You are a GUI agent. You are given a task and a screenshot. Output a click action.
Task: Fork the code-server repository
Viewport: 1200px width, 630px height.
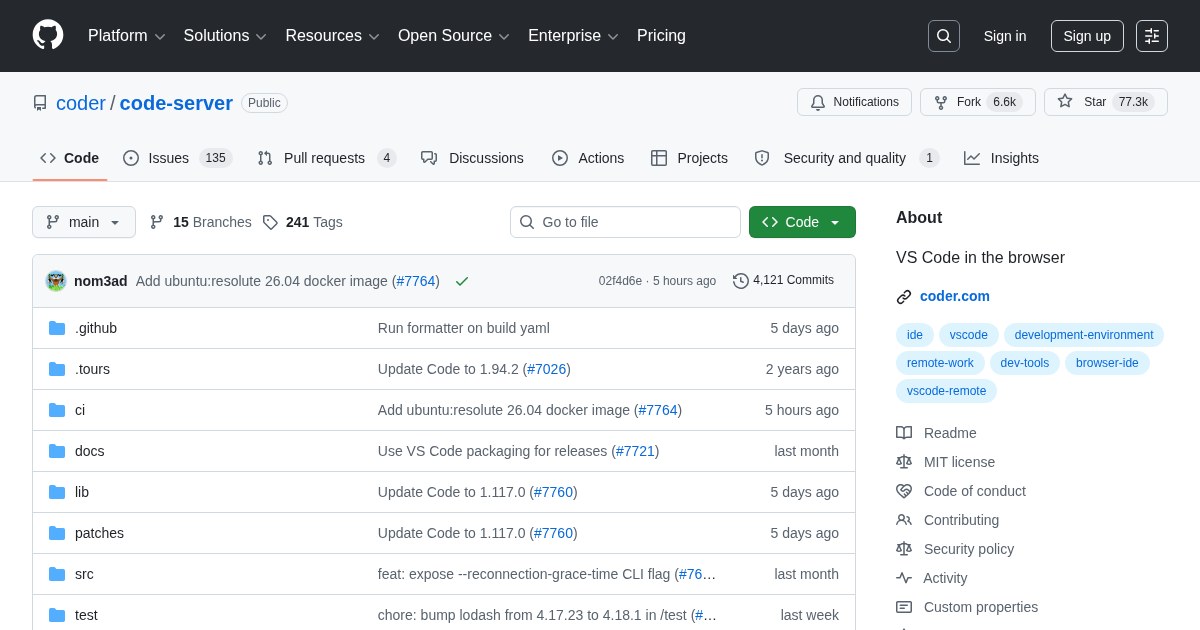coord(978,102)
